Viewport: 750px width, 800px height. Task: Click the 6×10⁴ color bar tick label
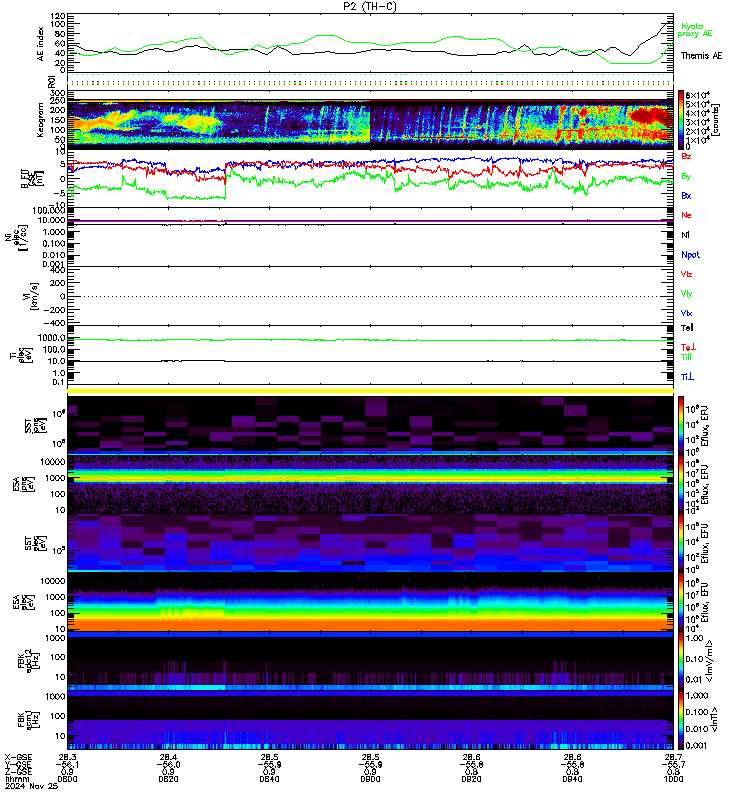coord(697,95)
